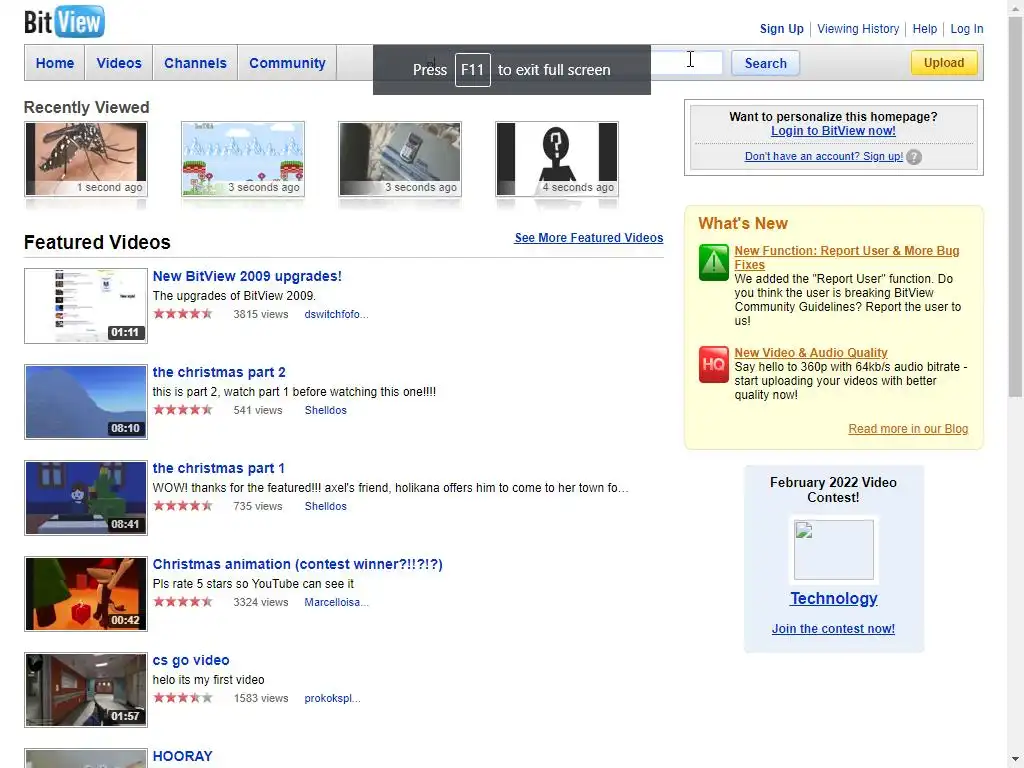Screen dimensions: 1024x768
Task: Visit Shelldos channel under christmas part 2
Action: click(x=325, y=410)
